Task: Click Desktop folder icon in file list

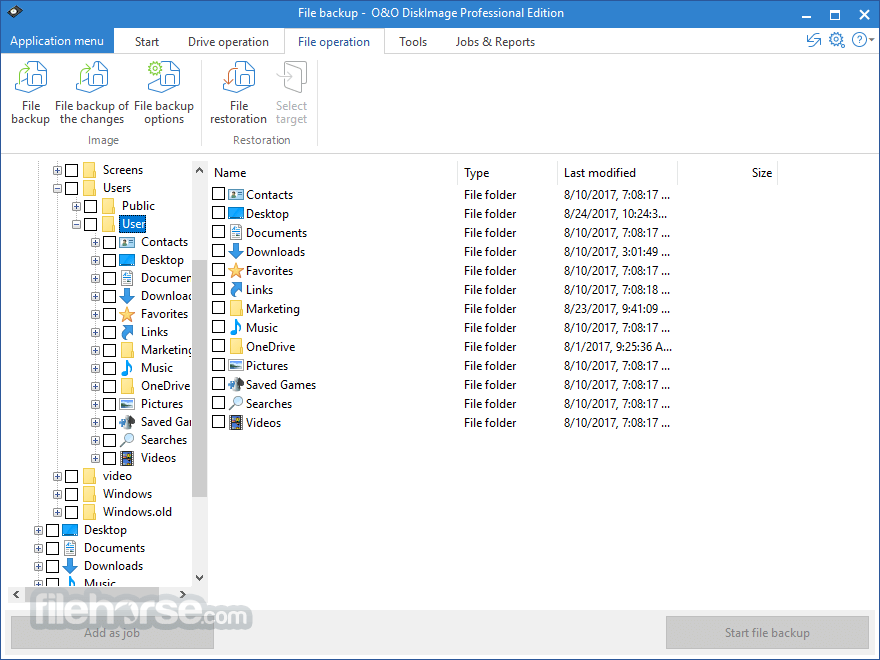Action: (x=236, y=214)
